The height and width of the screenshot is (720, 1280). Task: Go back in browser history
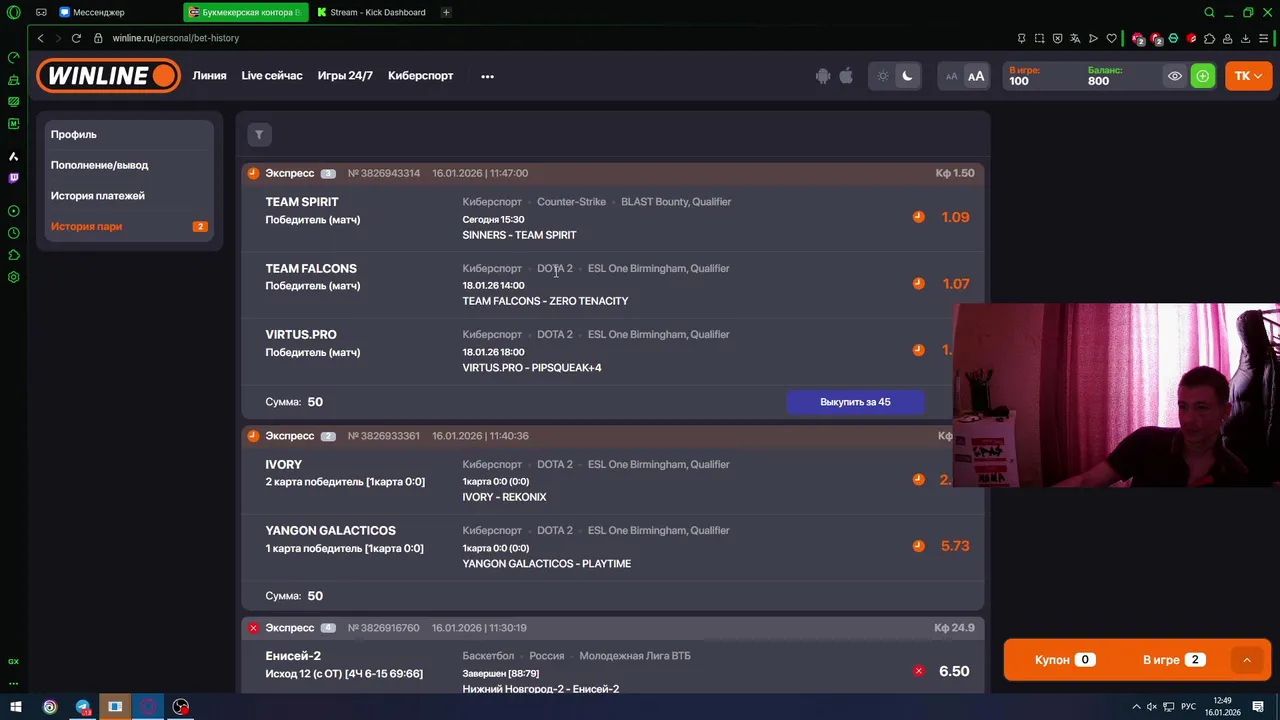pyautogui.click(x=41, y=38)
